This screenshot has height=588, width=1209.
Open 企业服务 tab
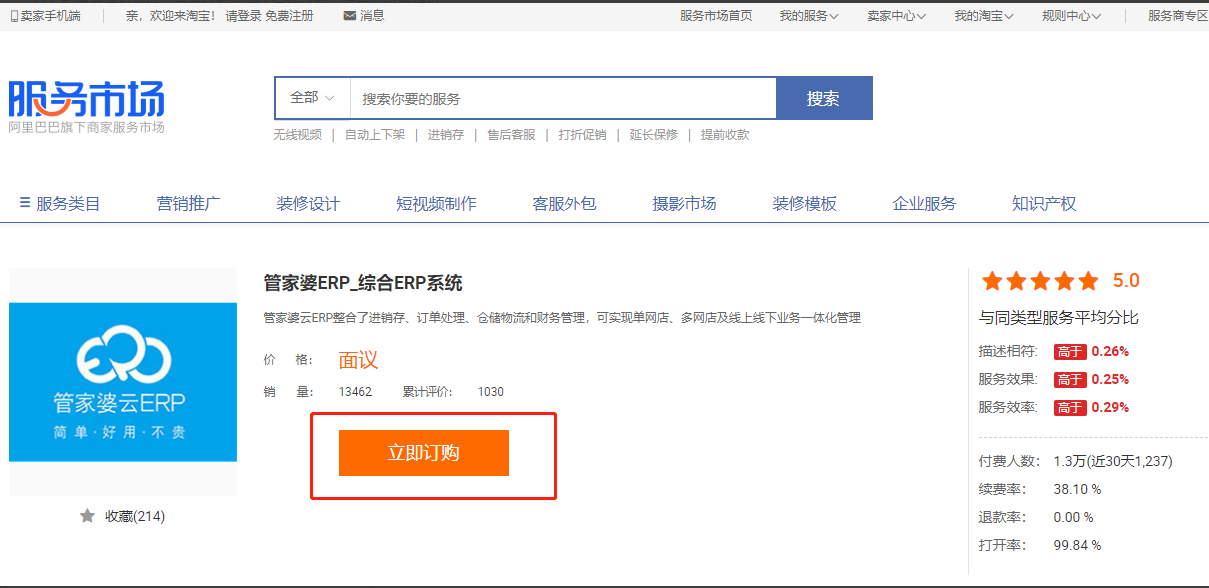point(924,204)
